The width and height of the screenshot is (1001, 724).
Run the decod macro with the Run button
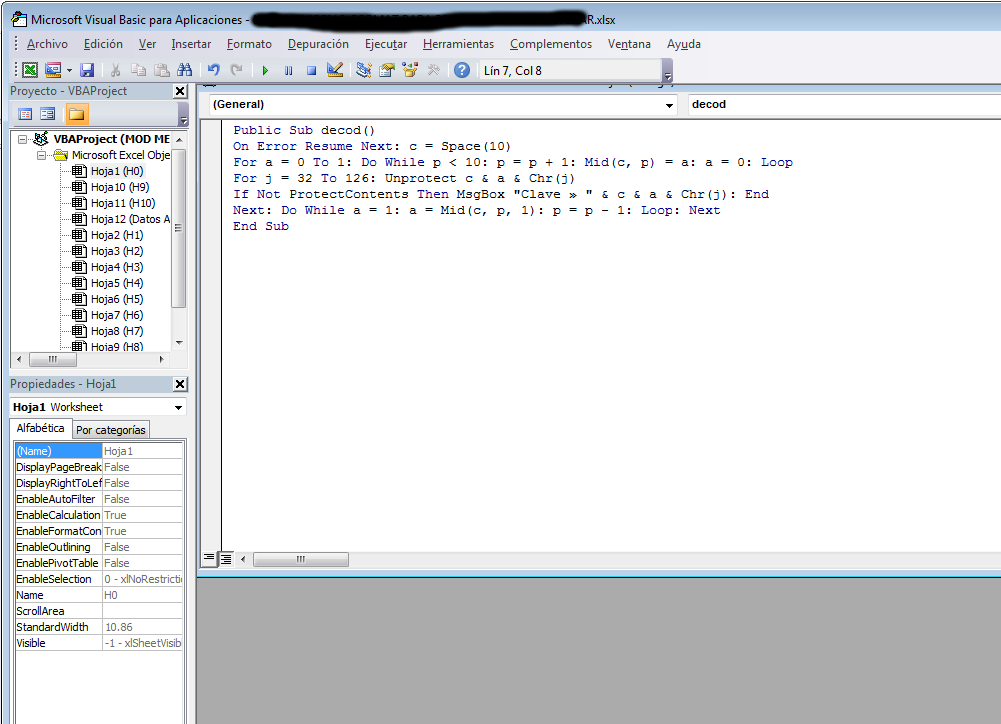tap(265, 69)
